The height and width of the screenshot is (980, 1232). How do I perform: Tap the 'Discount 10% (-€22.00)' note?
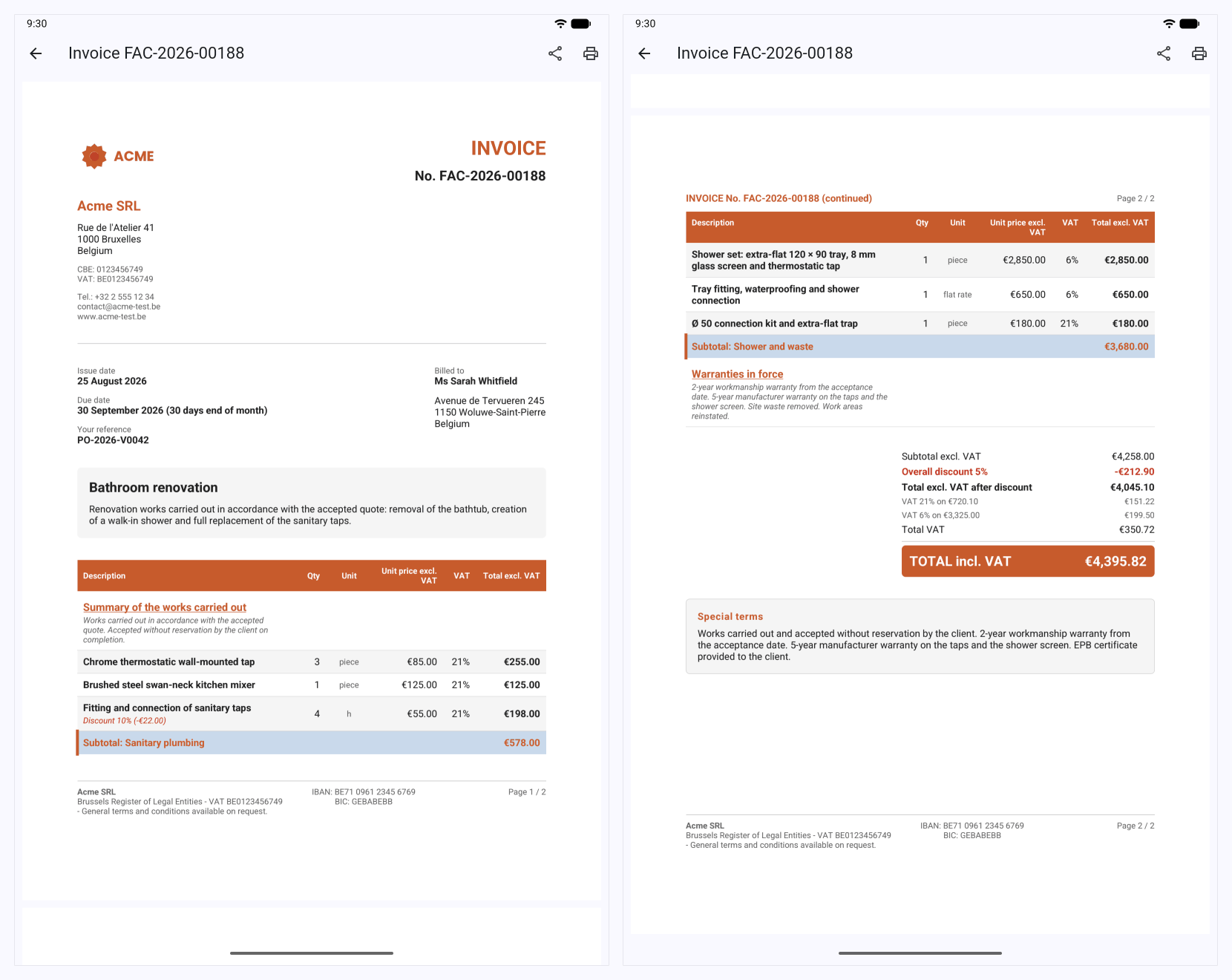point(125,721)
